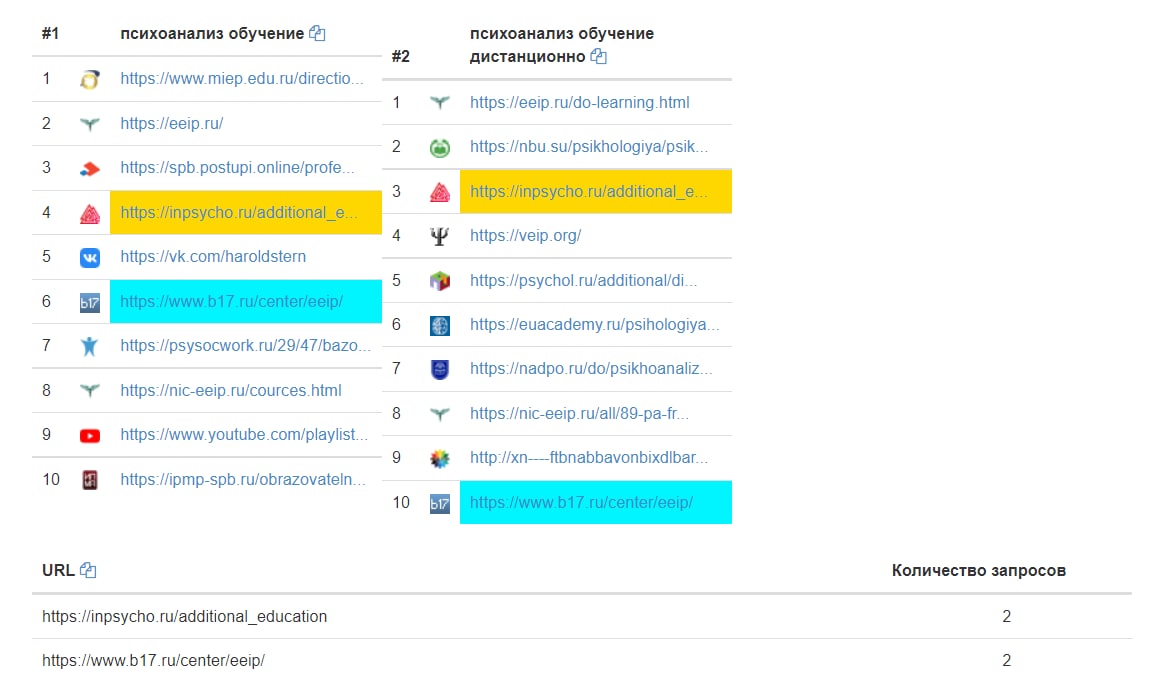Open the eeip.ru/do-learning.html link

[x=579, y=103]
